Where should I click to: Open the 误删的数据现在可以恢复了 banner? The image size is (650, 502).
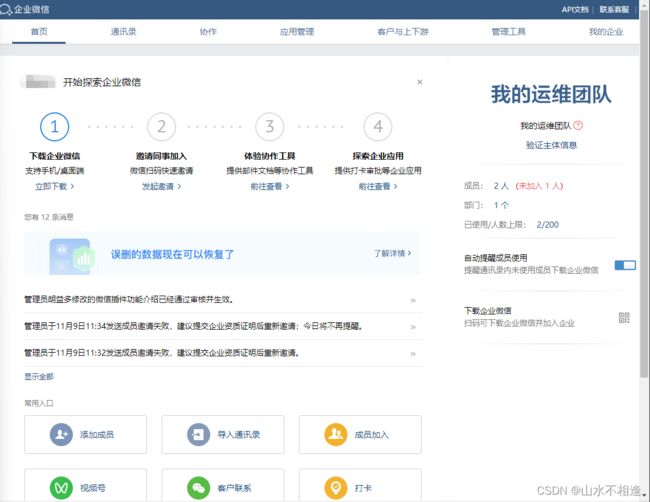click(x=222, y=253)
